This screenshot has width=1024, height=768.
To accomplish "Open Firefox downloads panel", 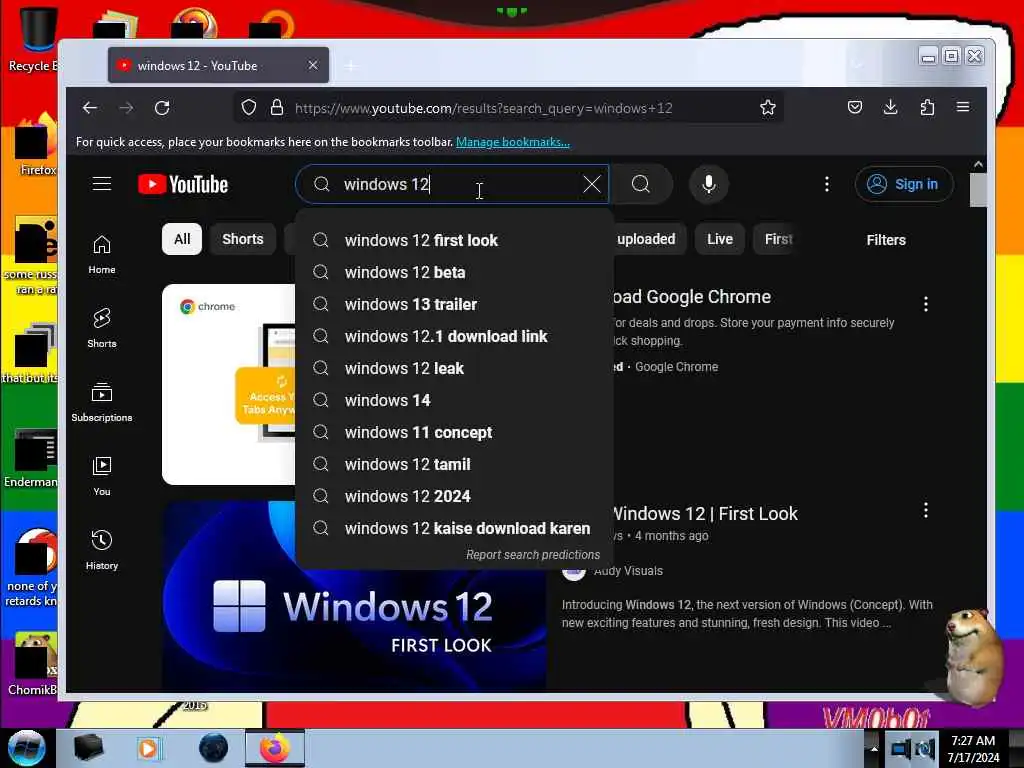I will click(x=890, y=108).
